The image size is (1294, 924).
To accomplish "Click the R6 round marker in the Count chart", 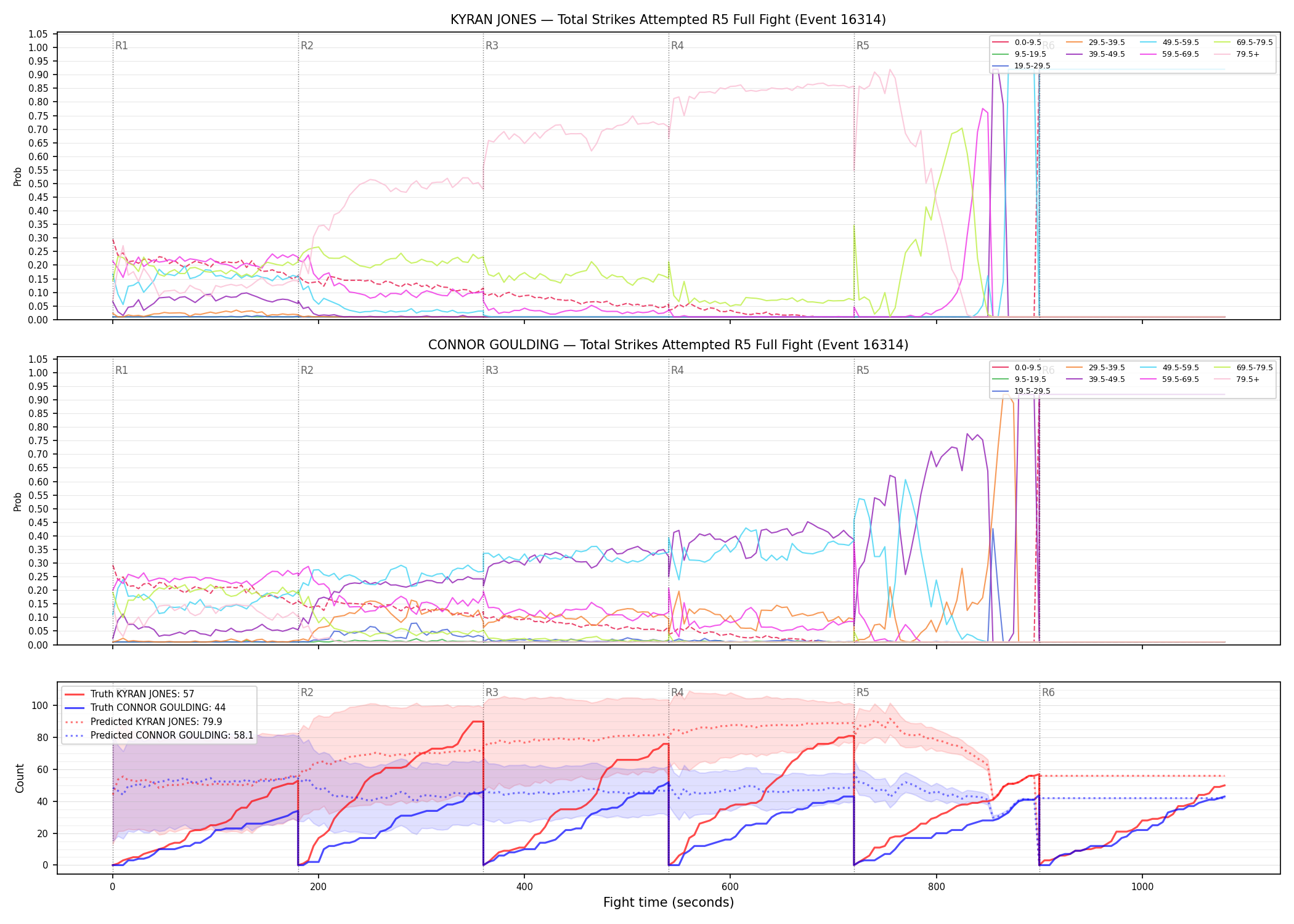I will [1048, 692].
